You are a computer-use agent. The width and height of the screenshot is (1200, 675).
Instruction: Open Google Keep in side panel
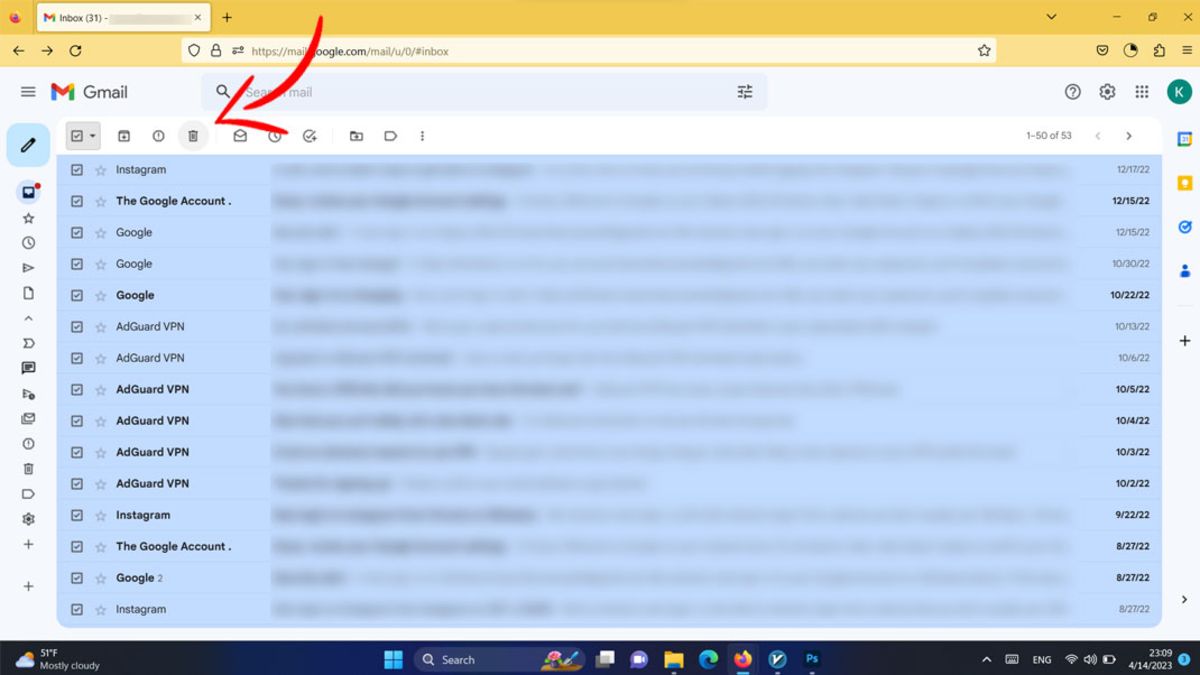(1185, 183)
